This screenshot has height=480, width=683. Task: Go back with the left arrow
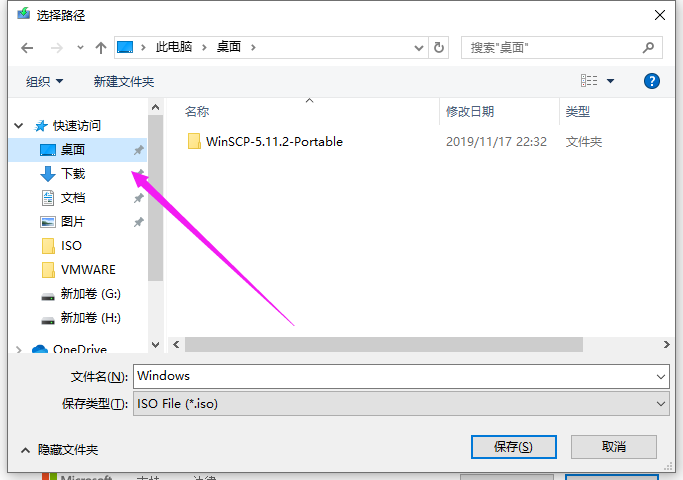coord(27,47)
